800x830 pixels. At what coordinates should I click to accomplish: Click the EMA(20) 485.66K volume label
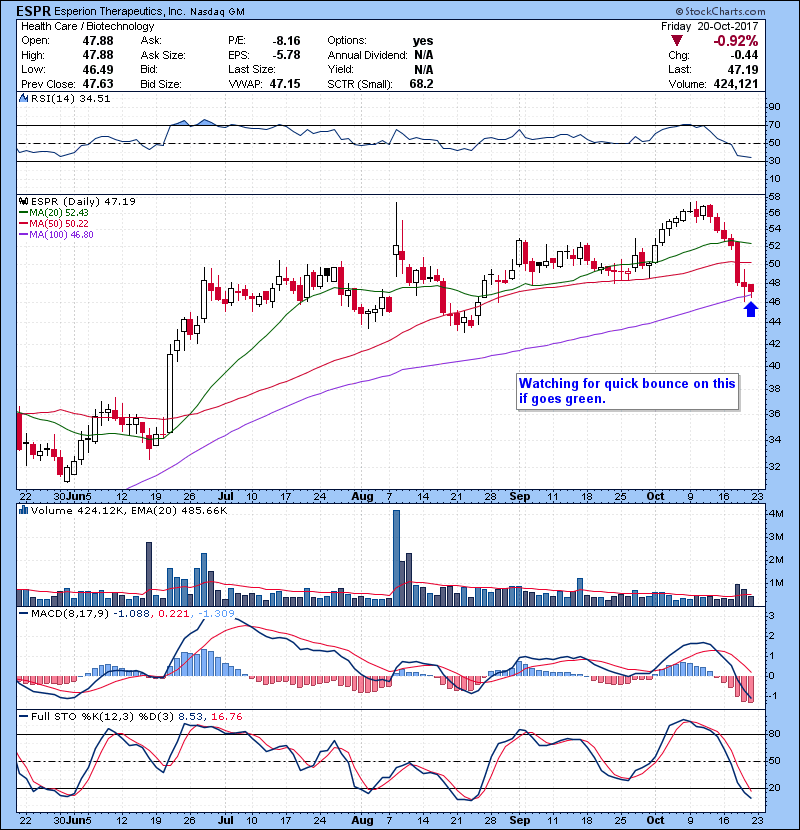point(178,510)
